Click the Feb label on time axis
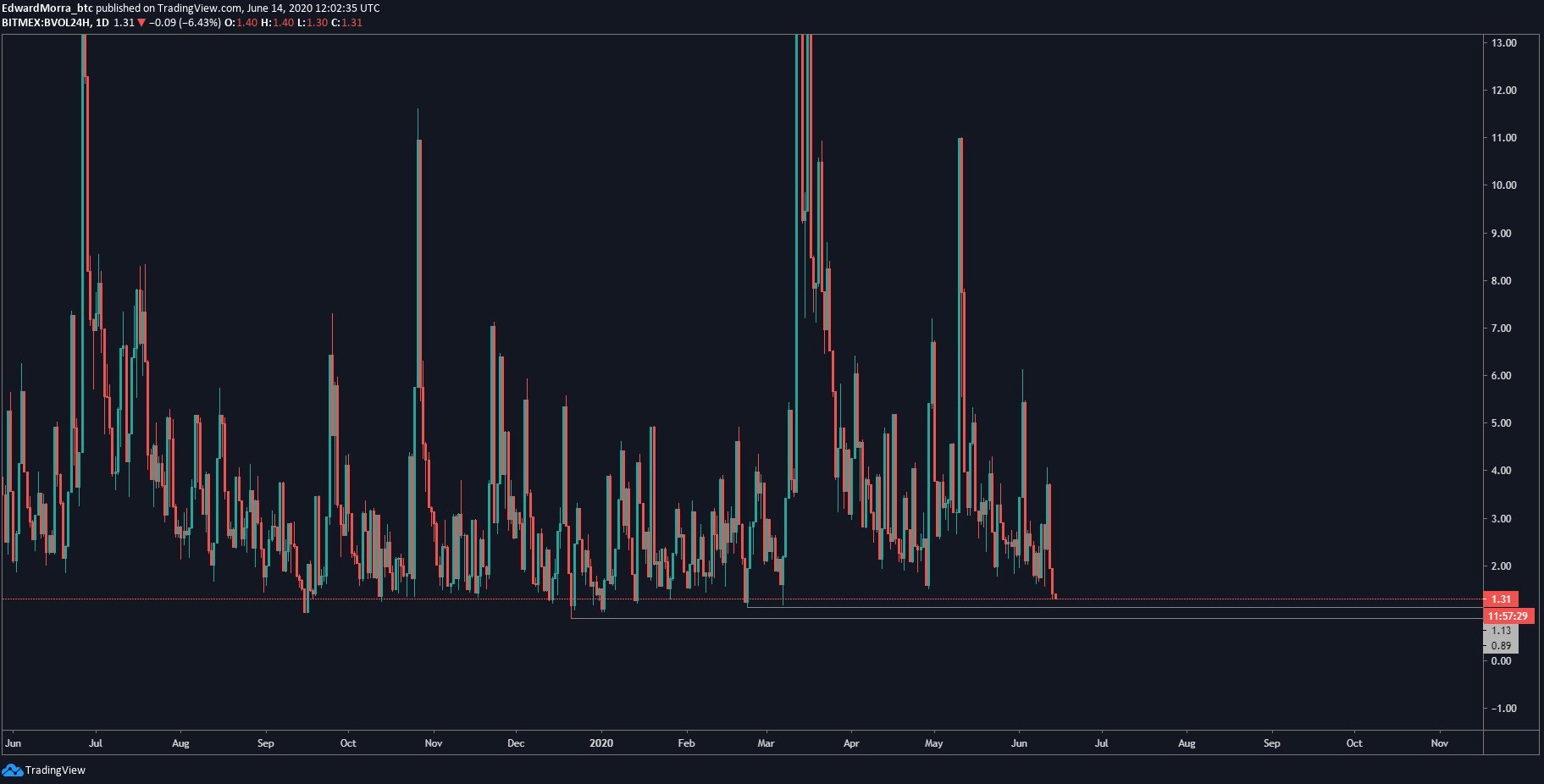The height and width of the screenshot is (784, 1544). pyautogui.click(x=686, y=743)
